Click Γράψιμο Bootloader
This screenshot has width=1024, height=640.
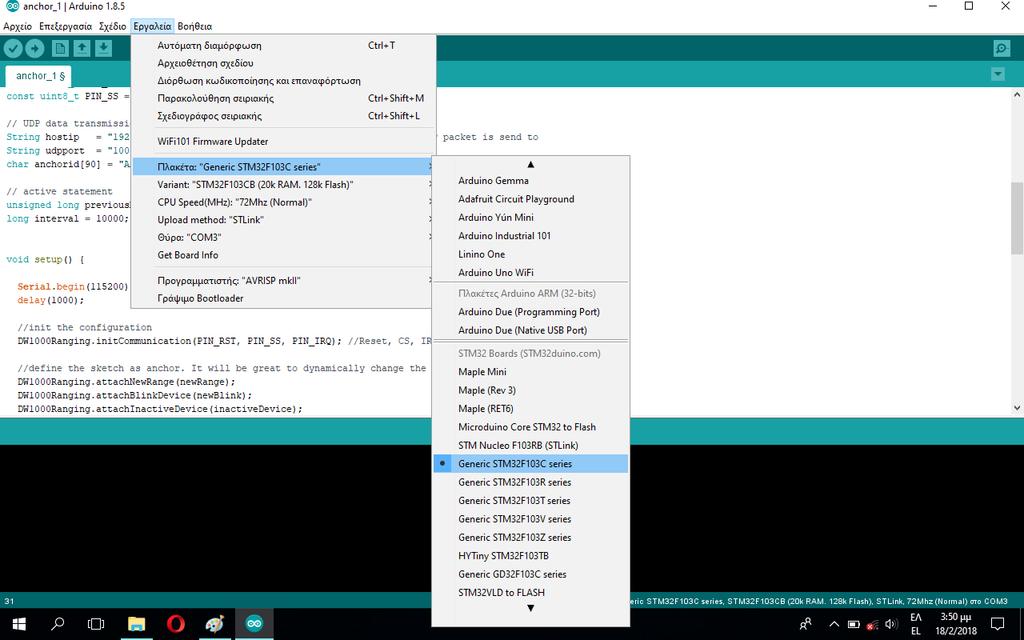(283, 298)
